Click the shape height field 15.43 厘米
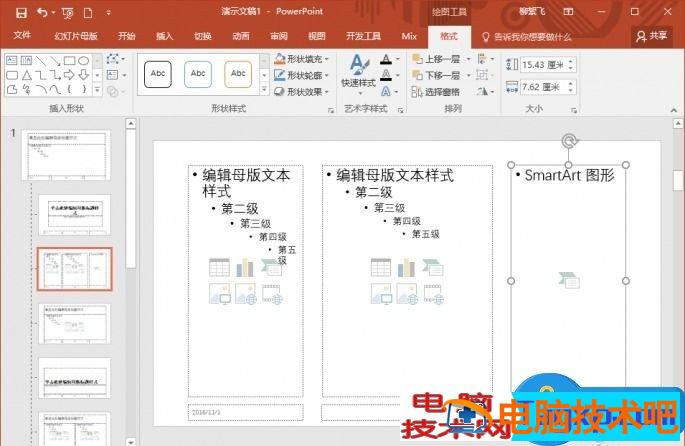Viewport: 685px width, 446px height. (543, 65)
